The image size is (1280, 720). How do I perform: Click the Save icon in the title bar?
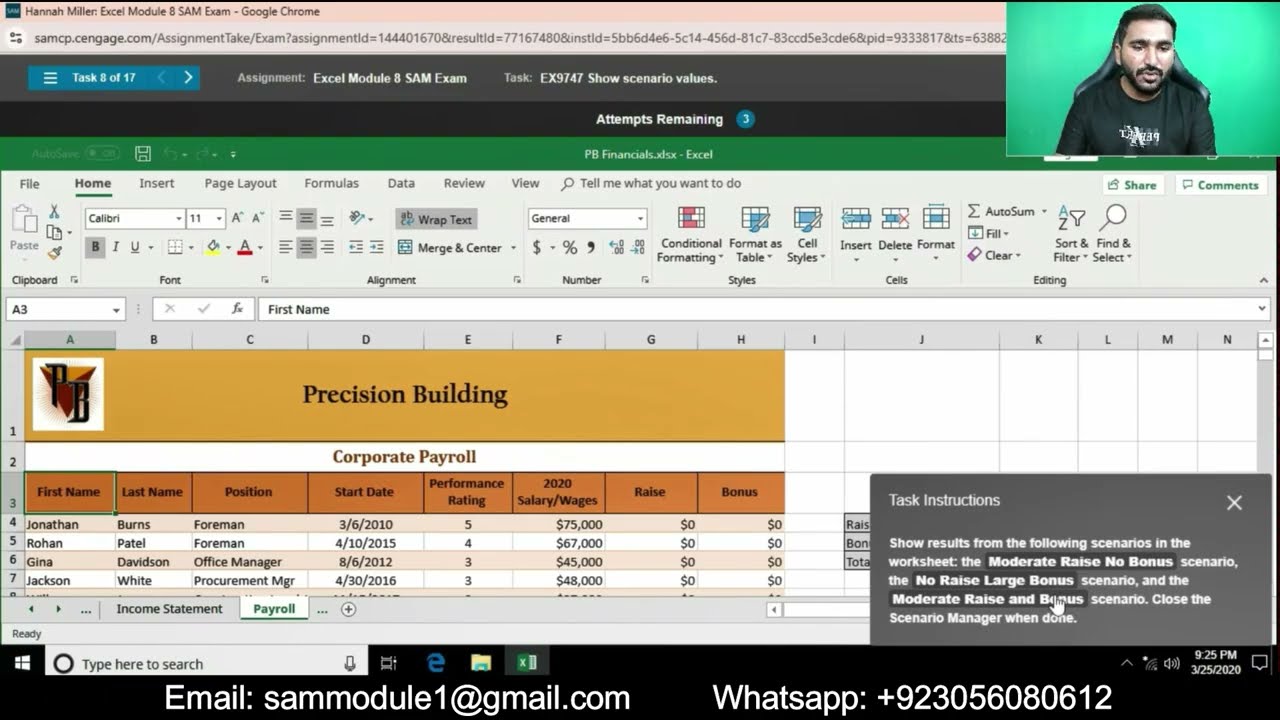pyautogui.click(x=143, y=154)
